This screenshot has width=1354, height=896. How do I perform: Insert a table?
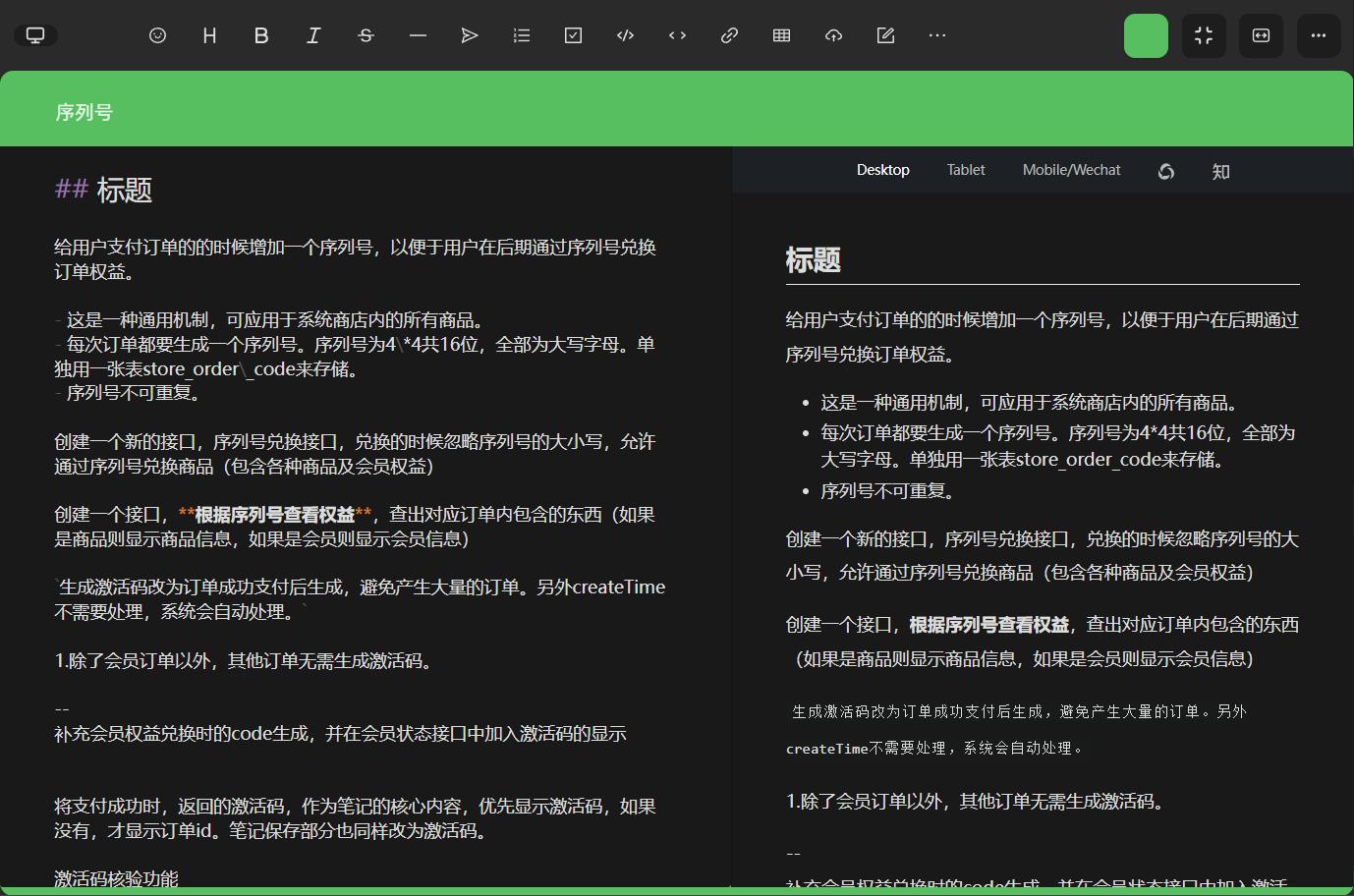click(781, 35)
